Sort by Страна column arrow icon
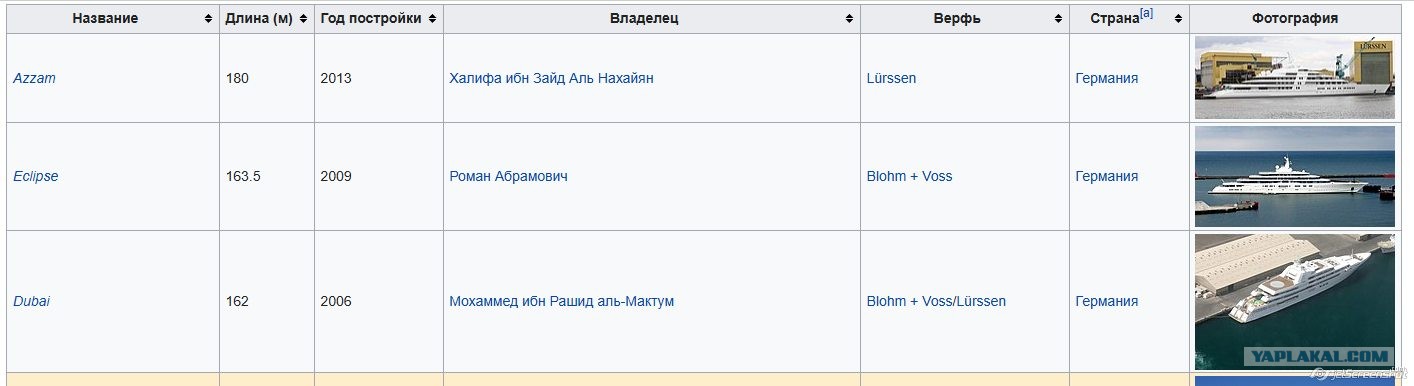The width and height of the screenshot is (1414, 386). point(1179,19)
